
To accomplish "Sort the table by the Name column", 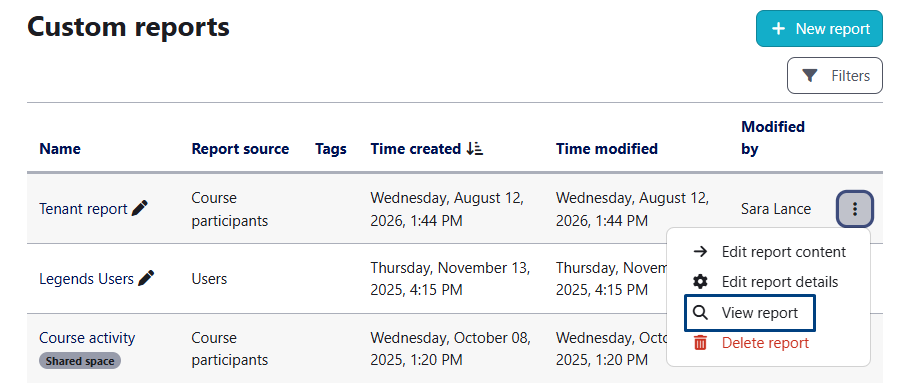I will click(x=60, y=149).
